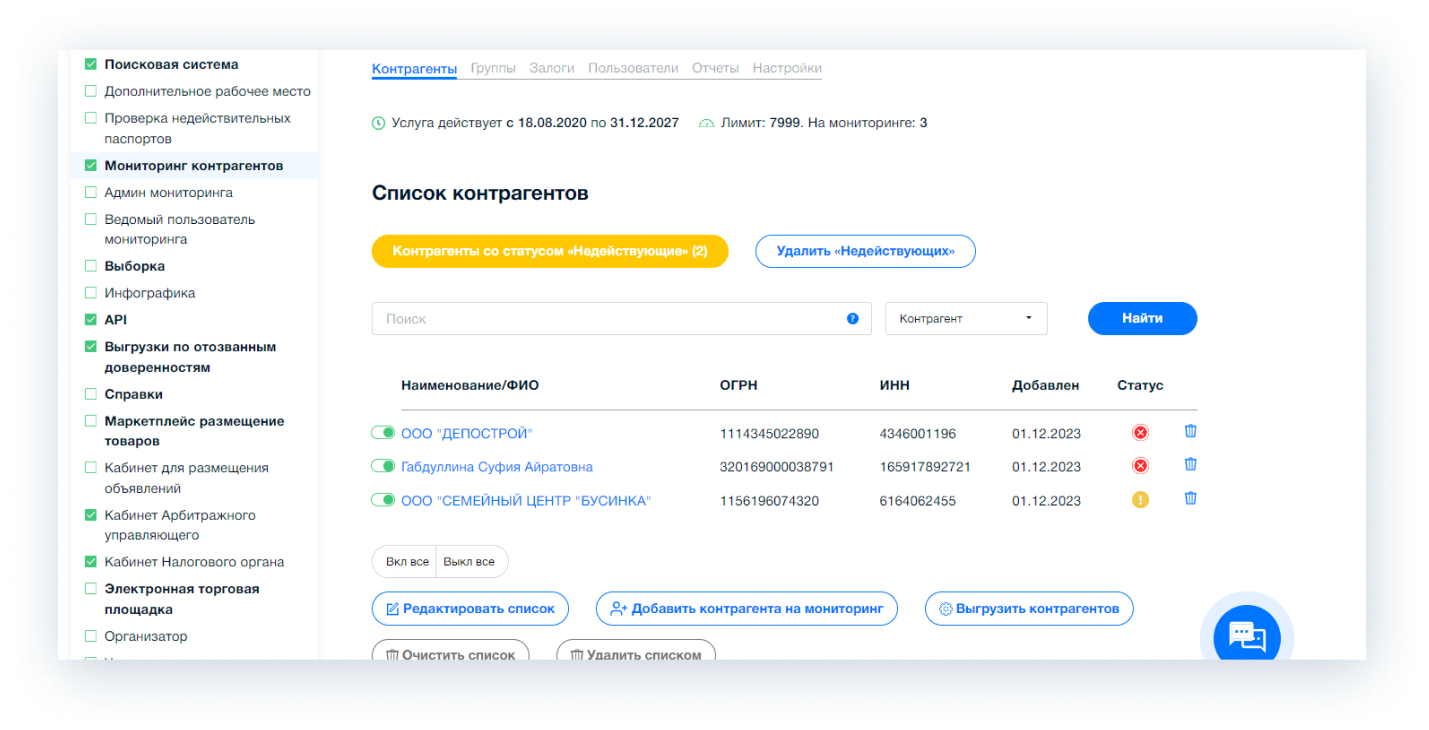Uncheck Выгрузки по отозванным доверенностям checkbox
Image resolution: width=1429 pixels, height=730 pixels.
coord(91,347)
